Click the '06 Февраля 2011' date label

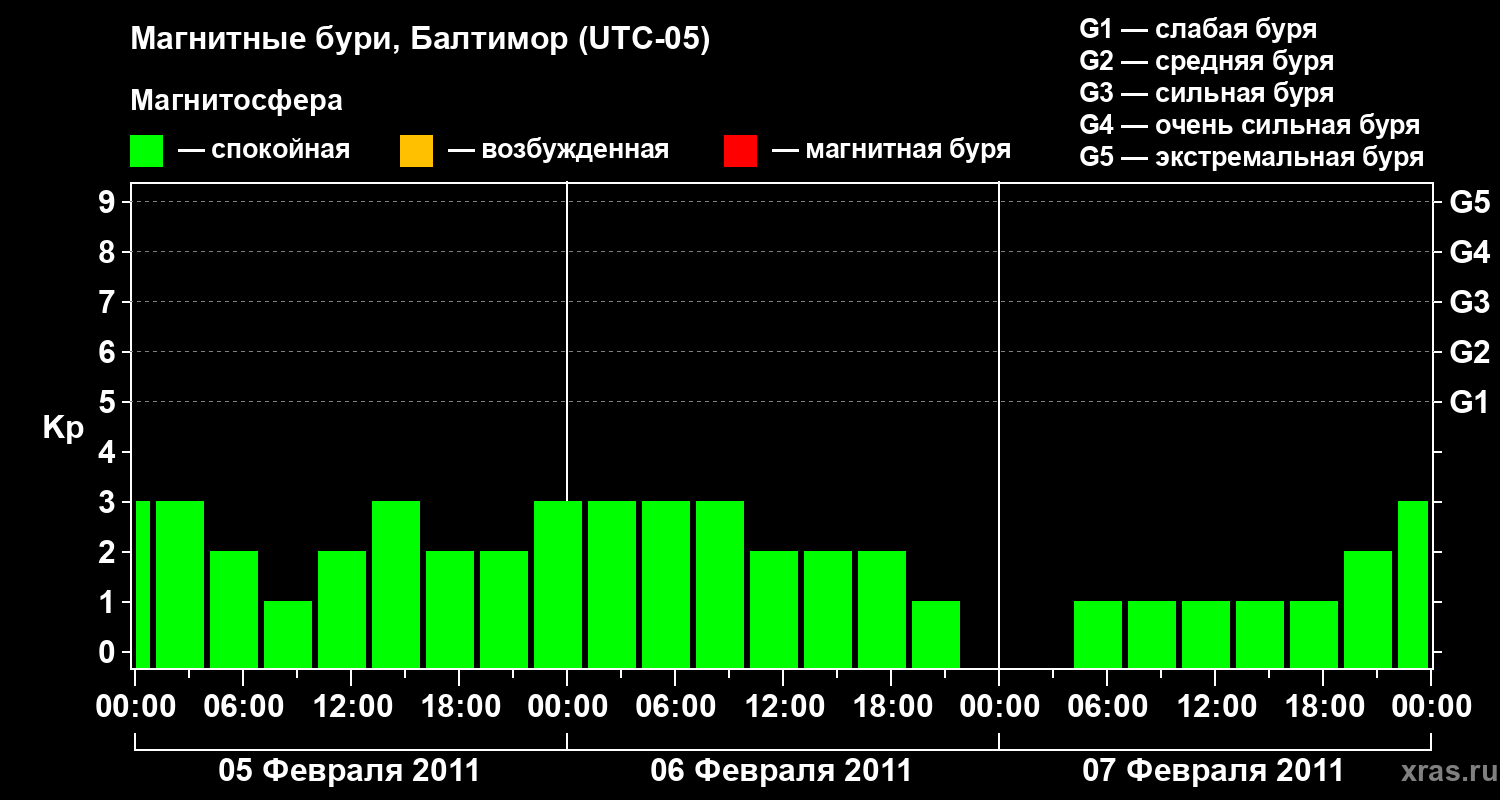(x=781, y=771)
